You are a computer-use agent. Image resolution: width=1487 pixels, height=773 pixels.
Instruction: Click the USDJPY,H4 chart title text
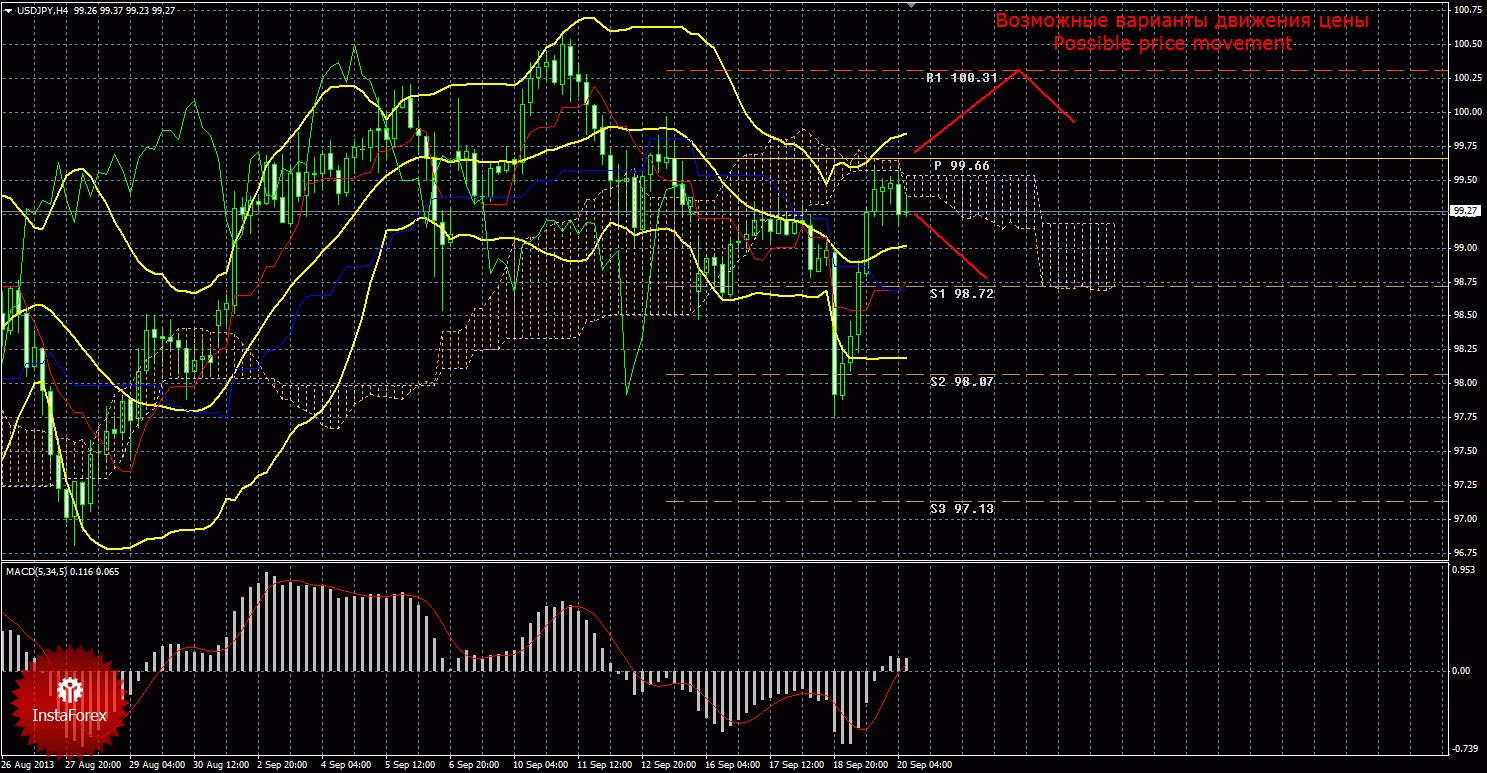click(x=41, y=10)
